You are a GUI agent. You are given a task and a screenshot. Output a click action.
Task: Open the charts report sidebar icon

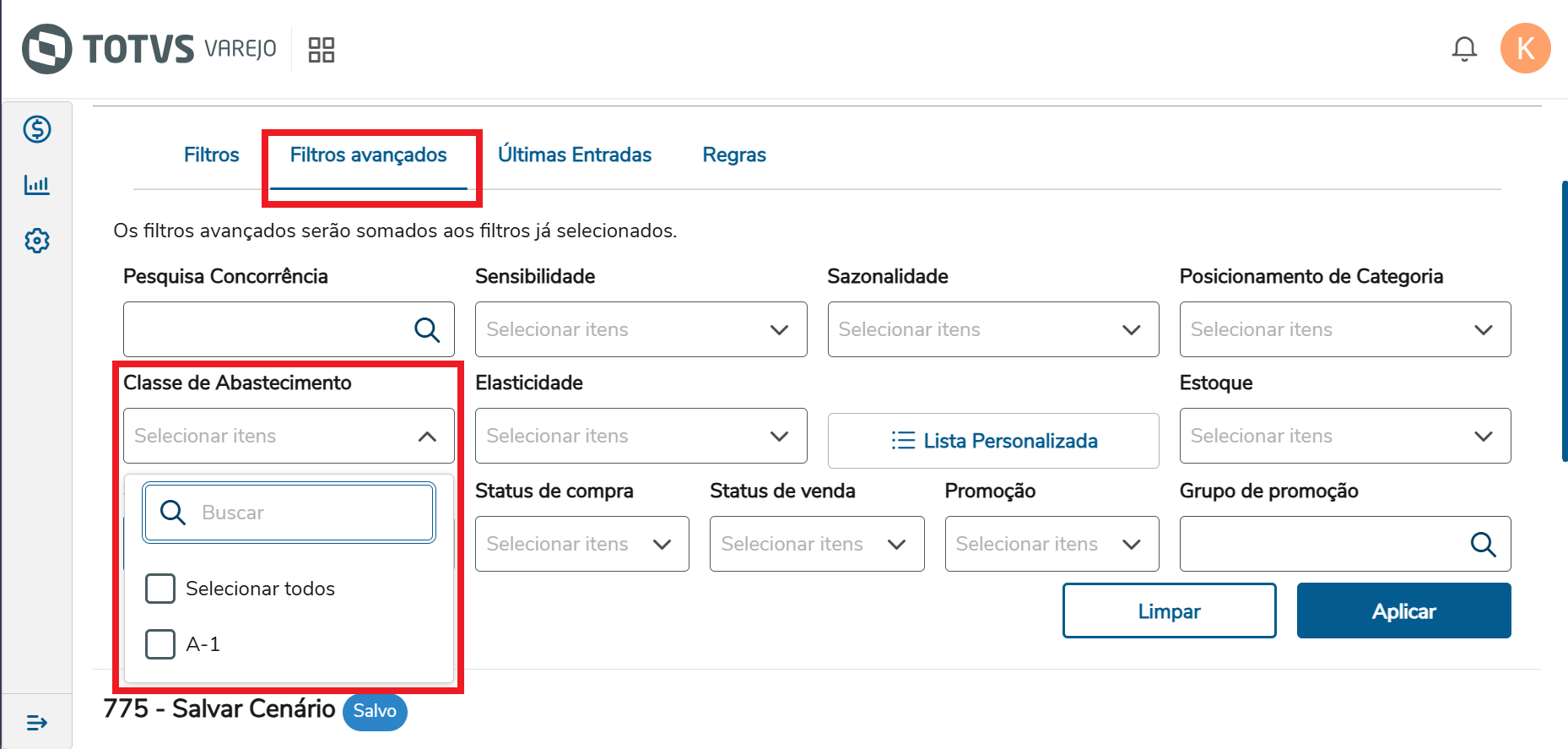tap(37, 185)
